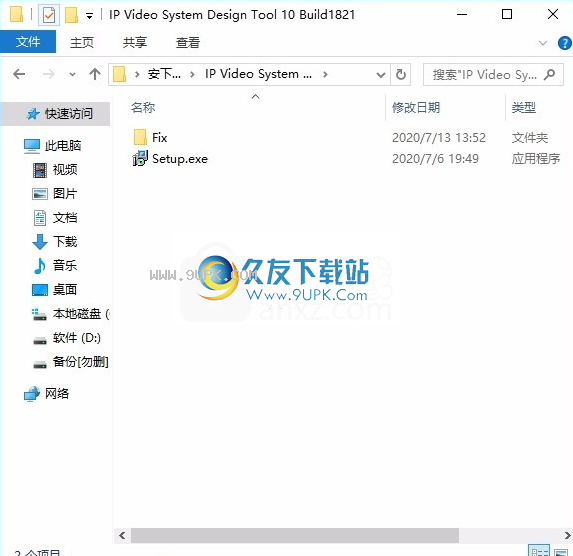
Task: Click the Properties quick access toolbar icon
Action: pos(49,15)
